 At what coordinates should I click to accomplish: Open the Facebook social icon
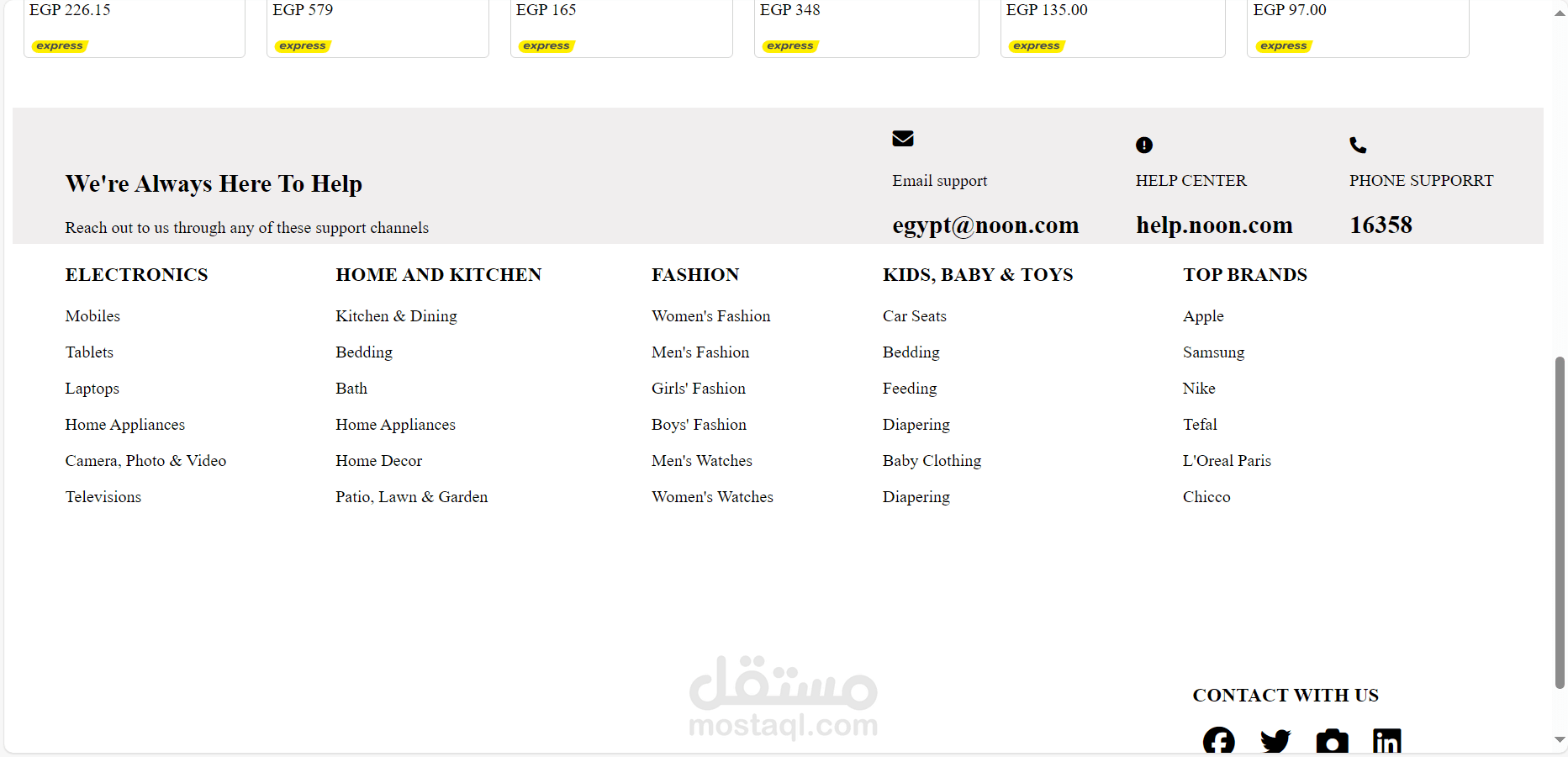coord(1218,741)
